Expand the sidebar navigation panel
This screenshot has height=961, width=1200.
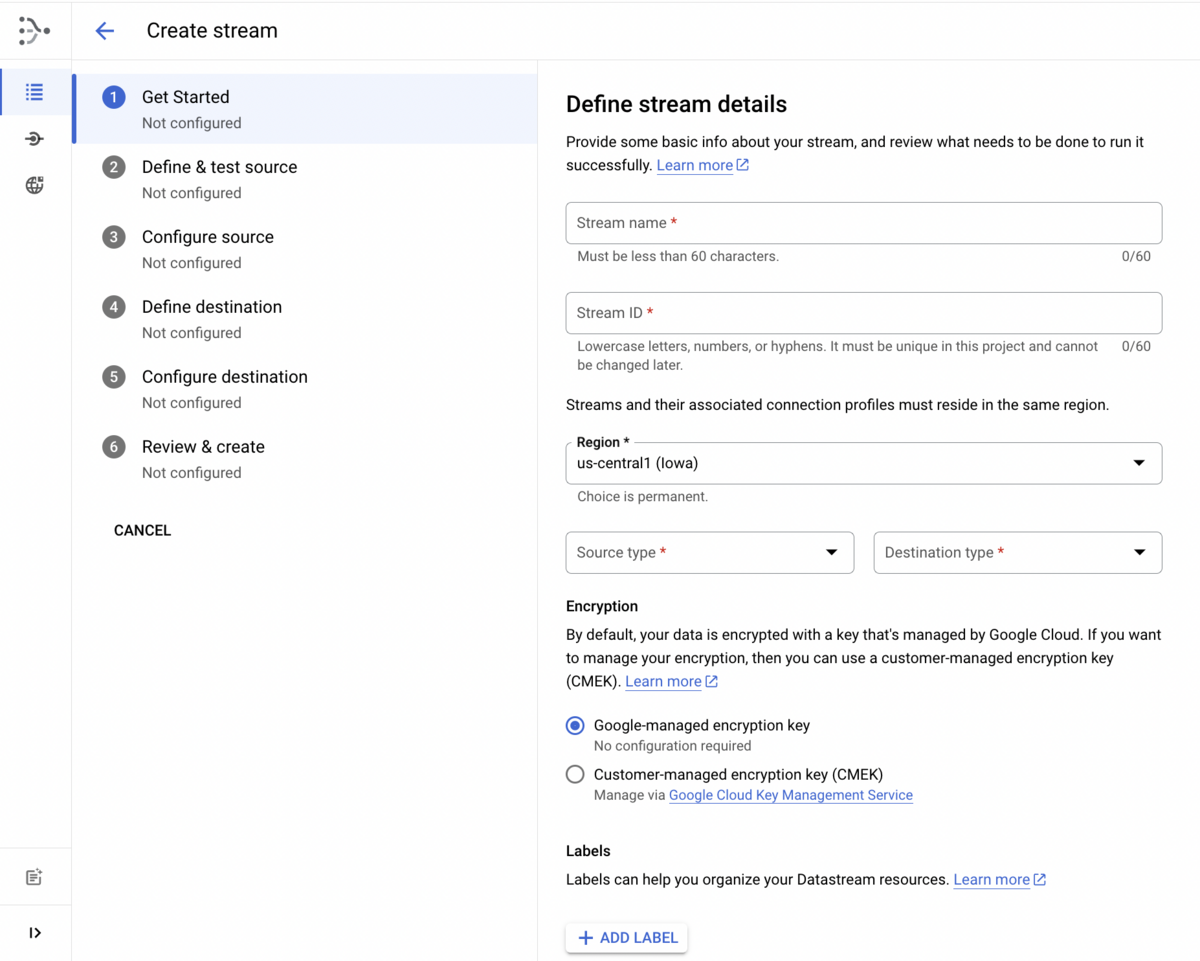35,933
